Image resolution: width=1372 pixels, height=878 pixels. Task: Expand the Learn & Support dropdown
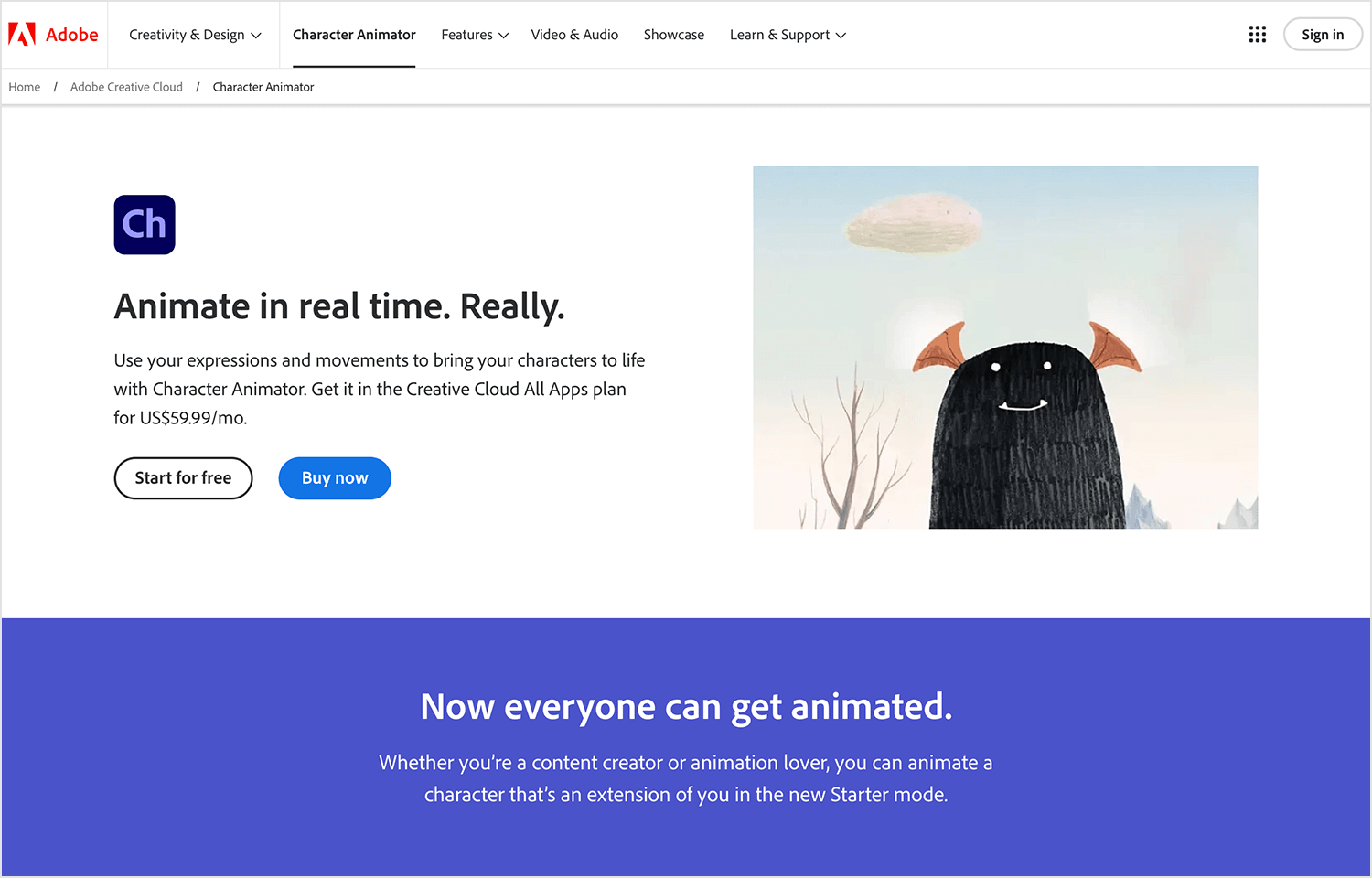[788, 35]
